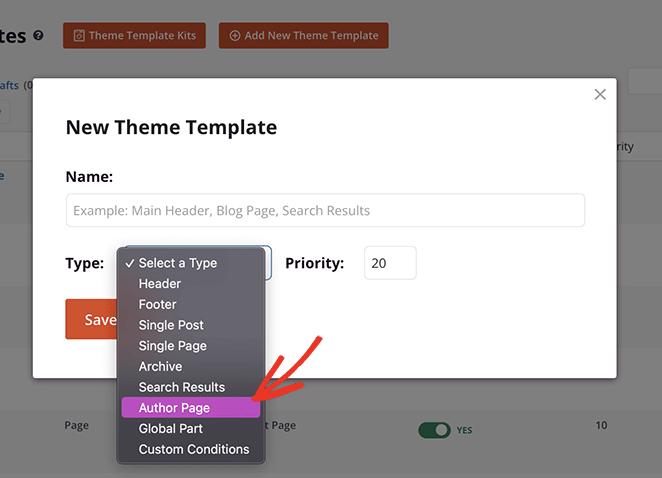
Task: Click the template Name input field
Action: click(325, 210)
